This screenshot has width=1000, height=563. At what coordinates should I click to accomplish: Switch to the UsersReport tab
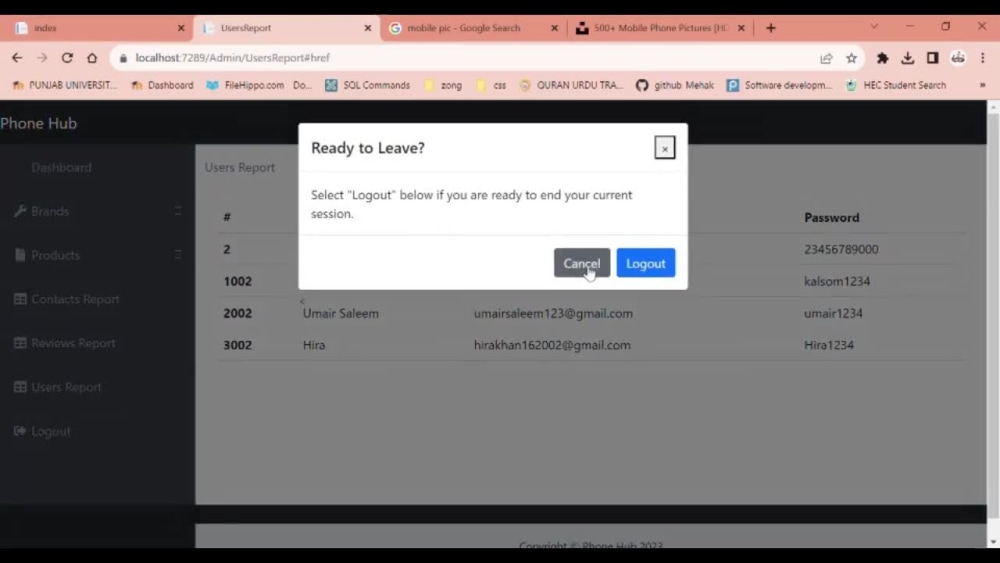coord(287,28)
